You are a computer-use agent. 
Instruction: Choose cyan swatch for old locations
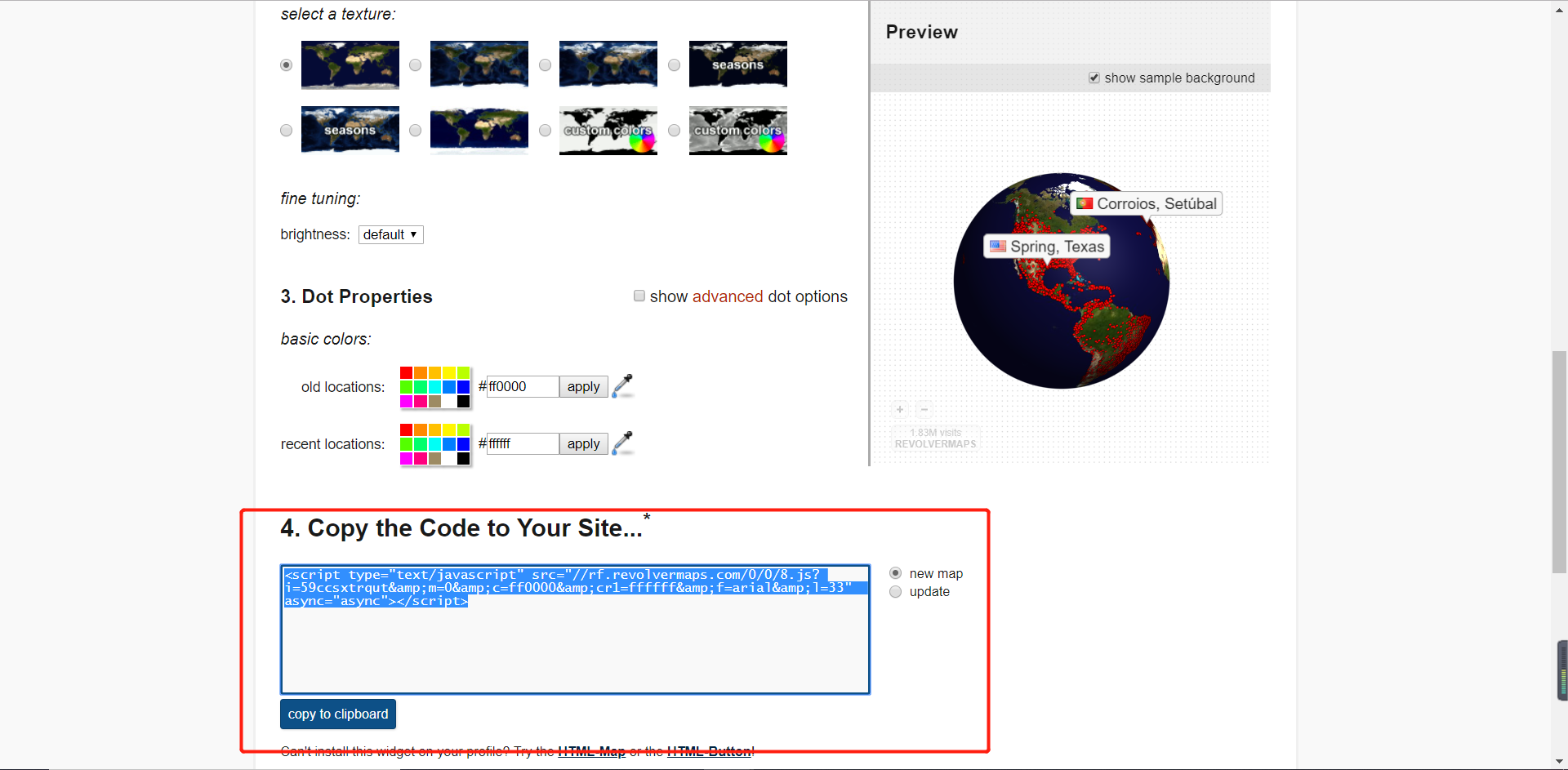point(434,387)
